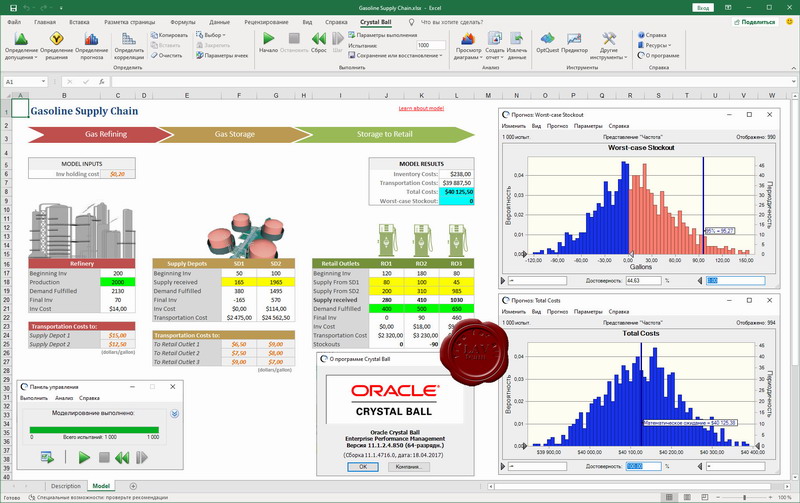Click the zoom slider in the status bar
Screen dimensions: 800x503
pyautogui.click(x=744, y=497)
